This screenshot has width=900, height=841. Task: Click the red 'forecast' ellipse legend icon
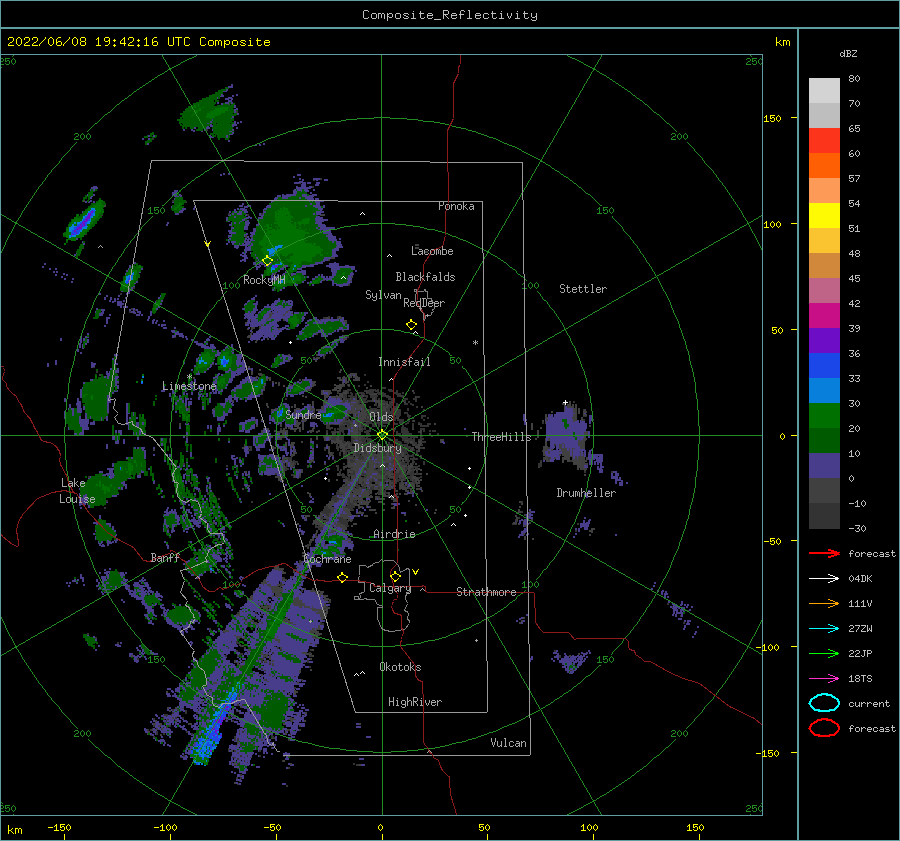pyautogui.click(x=824, y=728)
